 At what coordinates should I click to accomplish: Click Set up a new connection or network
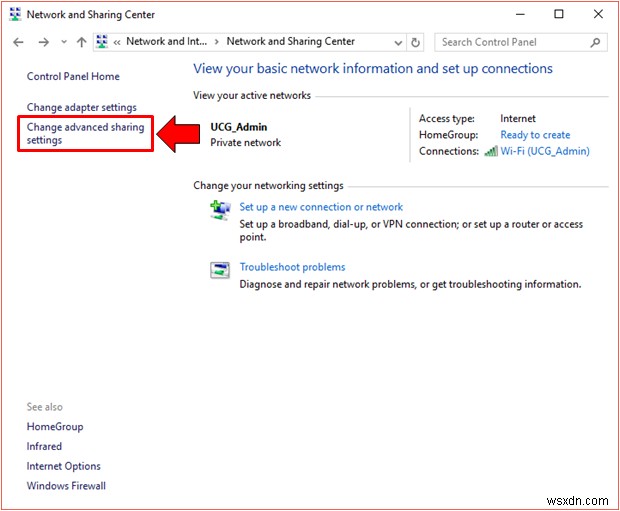click(321, 207)
